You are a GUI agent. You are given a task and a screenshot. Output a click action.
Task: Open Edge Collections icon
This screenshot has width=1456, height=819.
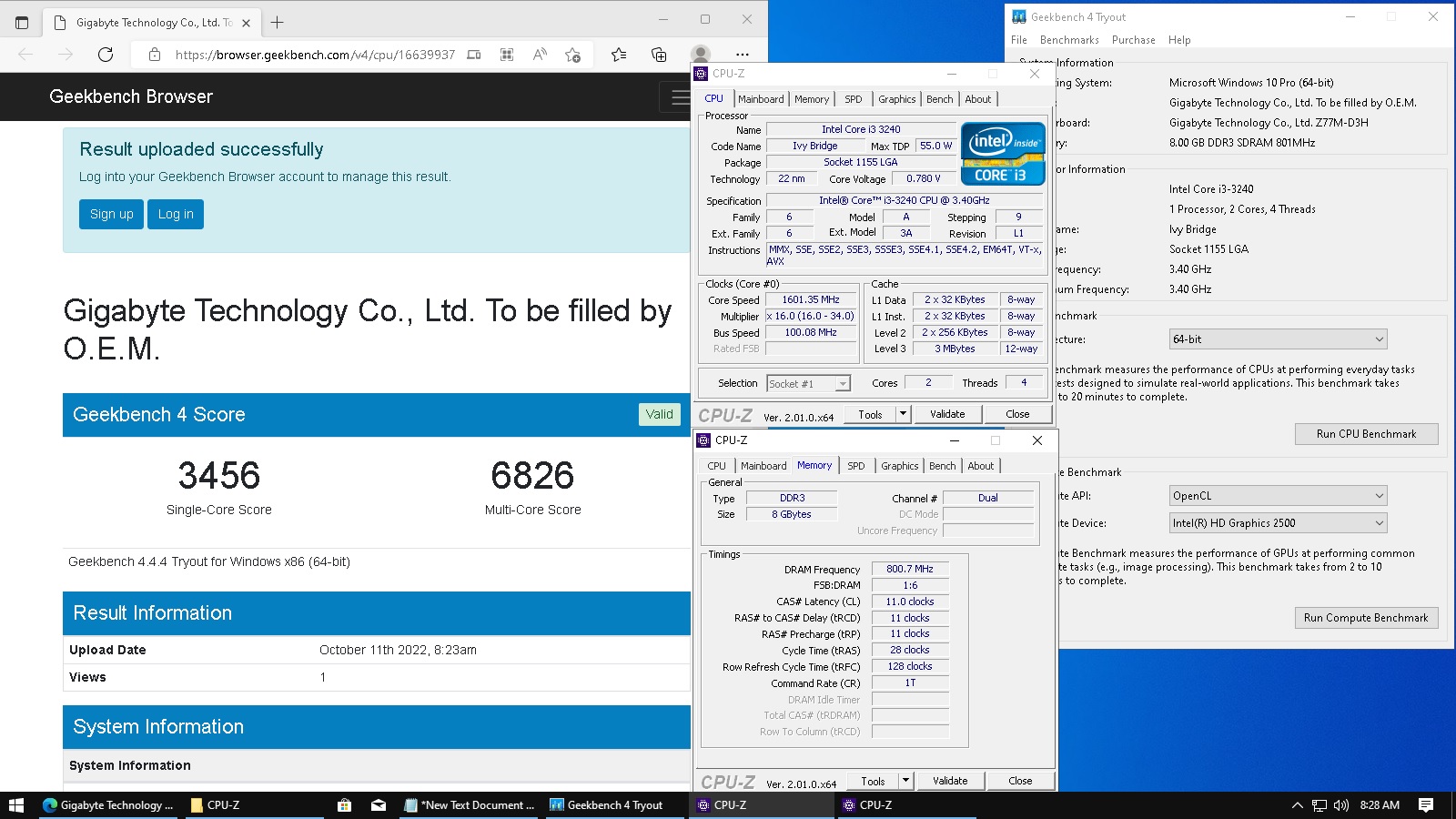(x=659, y=55)
